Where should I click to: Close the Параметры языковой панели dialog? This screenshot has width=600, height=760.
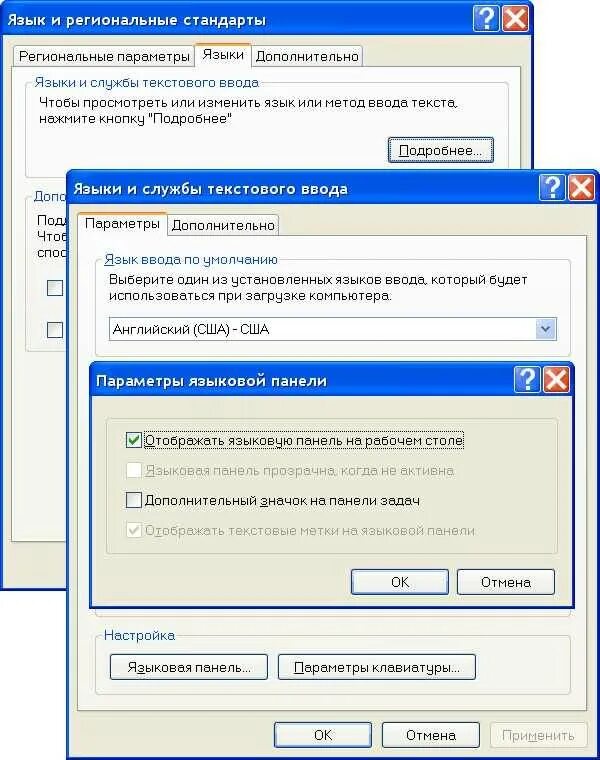pos(556,379)
